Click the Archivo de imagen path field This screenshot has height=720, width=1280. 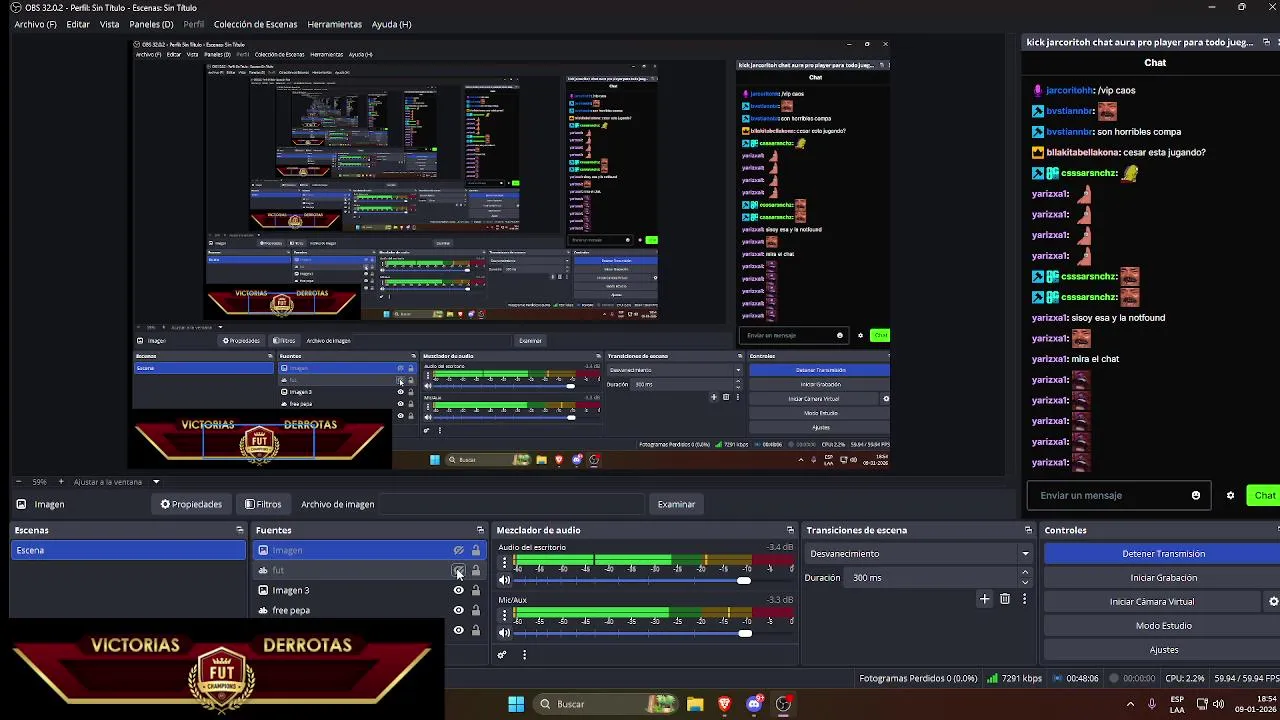[x=511, y=504]
